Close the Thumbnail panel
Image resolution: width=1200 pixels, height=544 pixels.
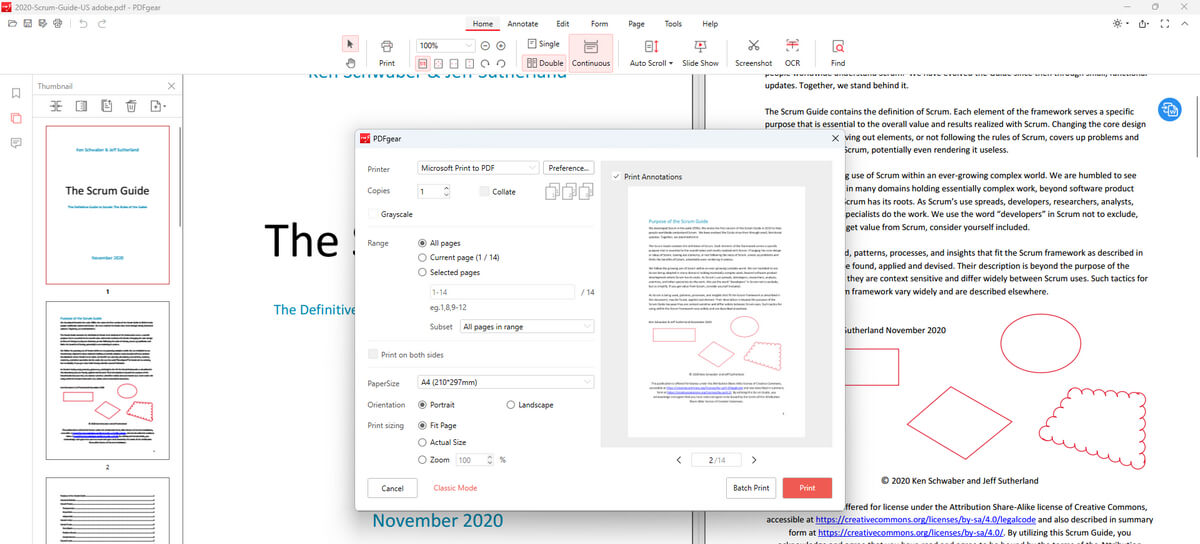171,87
